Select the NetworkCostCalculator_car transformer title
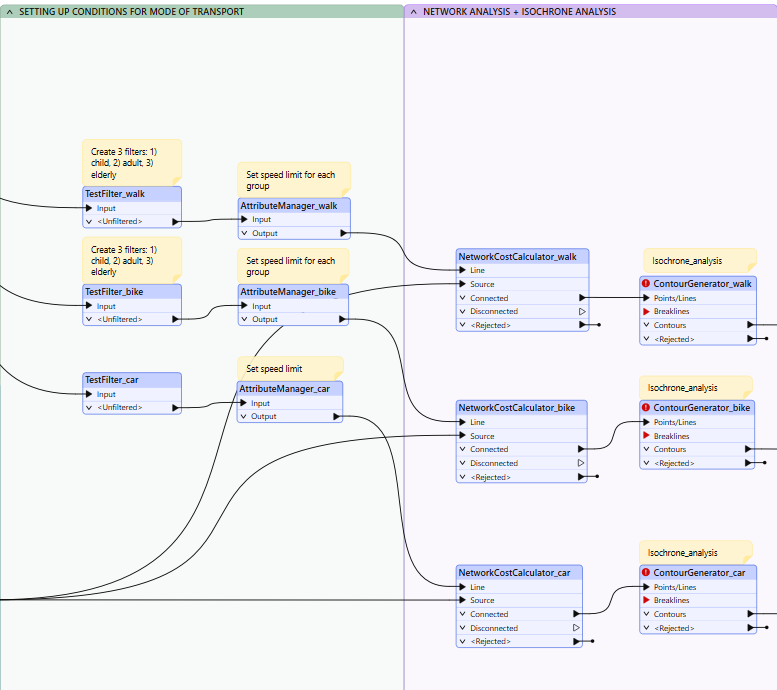 click(x=514, y=573)
